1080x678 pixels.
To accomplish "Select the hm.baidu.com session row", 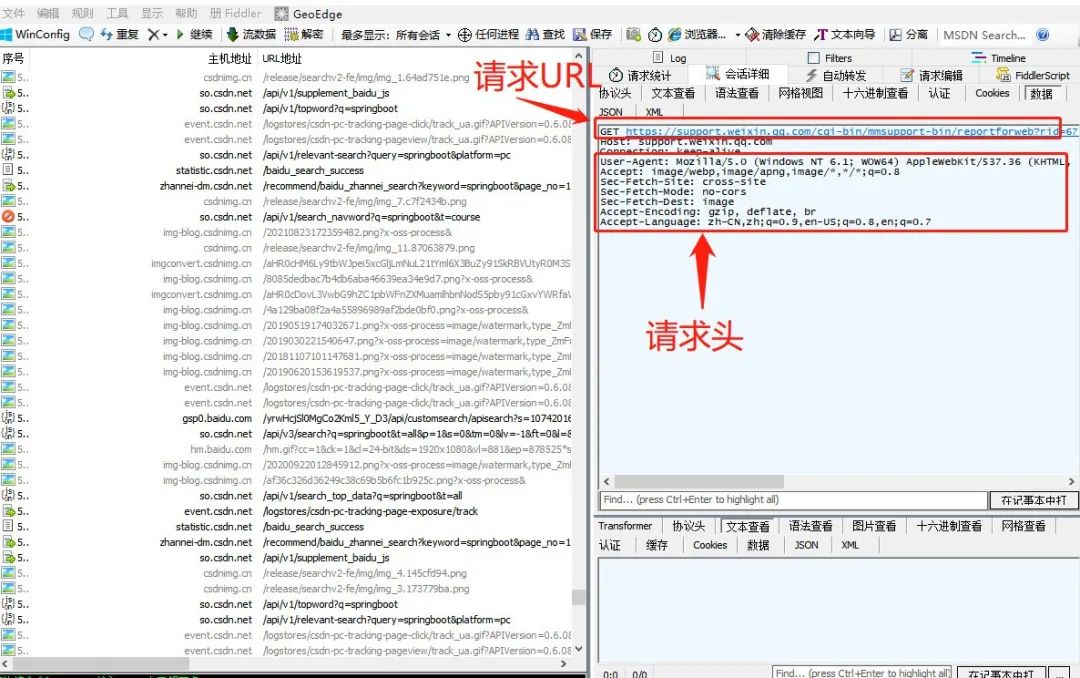I will (286, 449).
